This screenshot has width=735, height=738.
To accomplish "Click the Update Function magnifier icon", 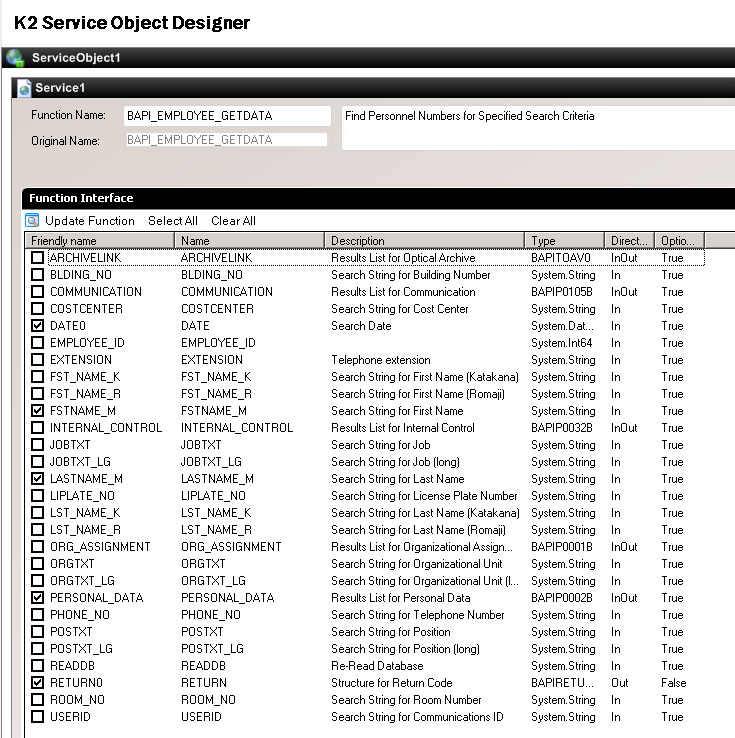I will point(32,220).
